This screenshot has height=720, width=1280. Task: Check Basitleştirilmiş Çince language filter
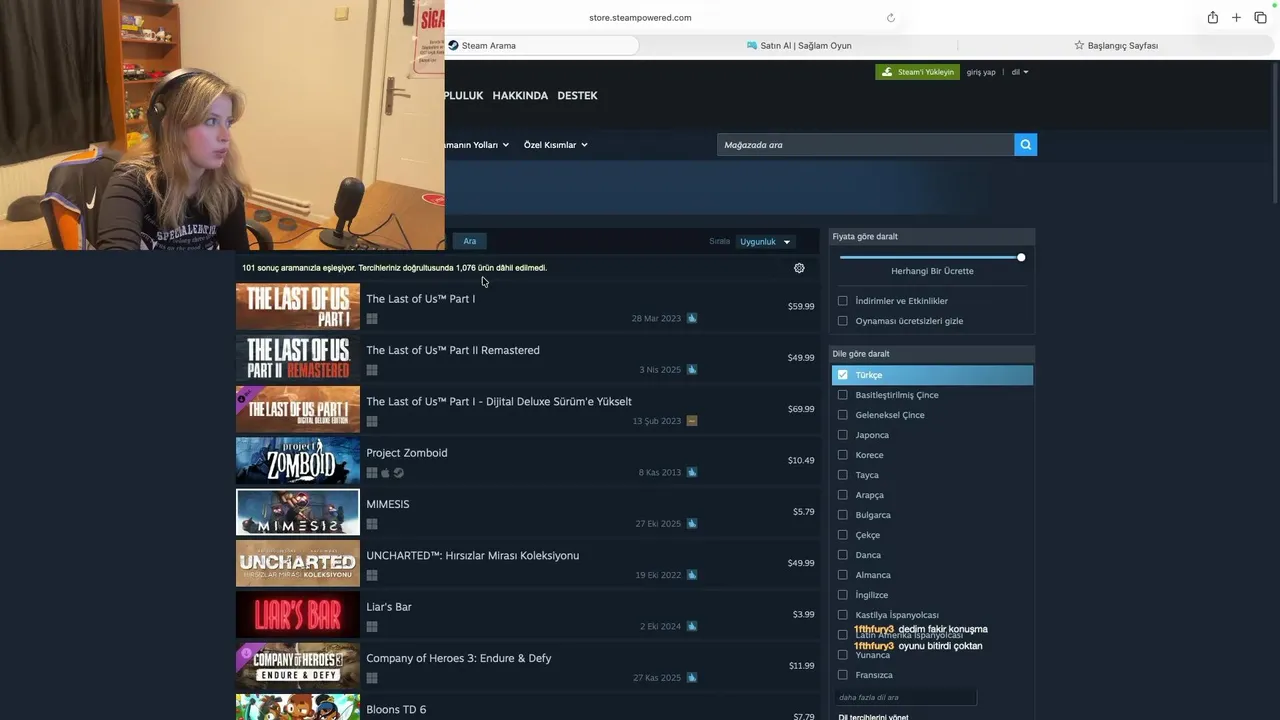point(842,395)
